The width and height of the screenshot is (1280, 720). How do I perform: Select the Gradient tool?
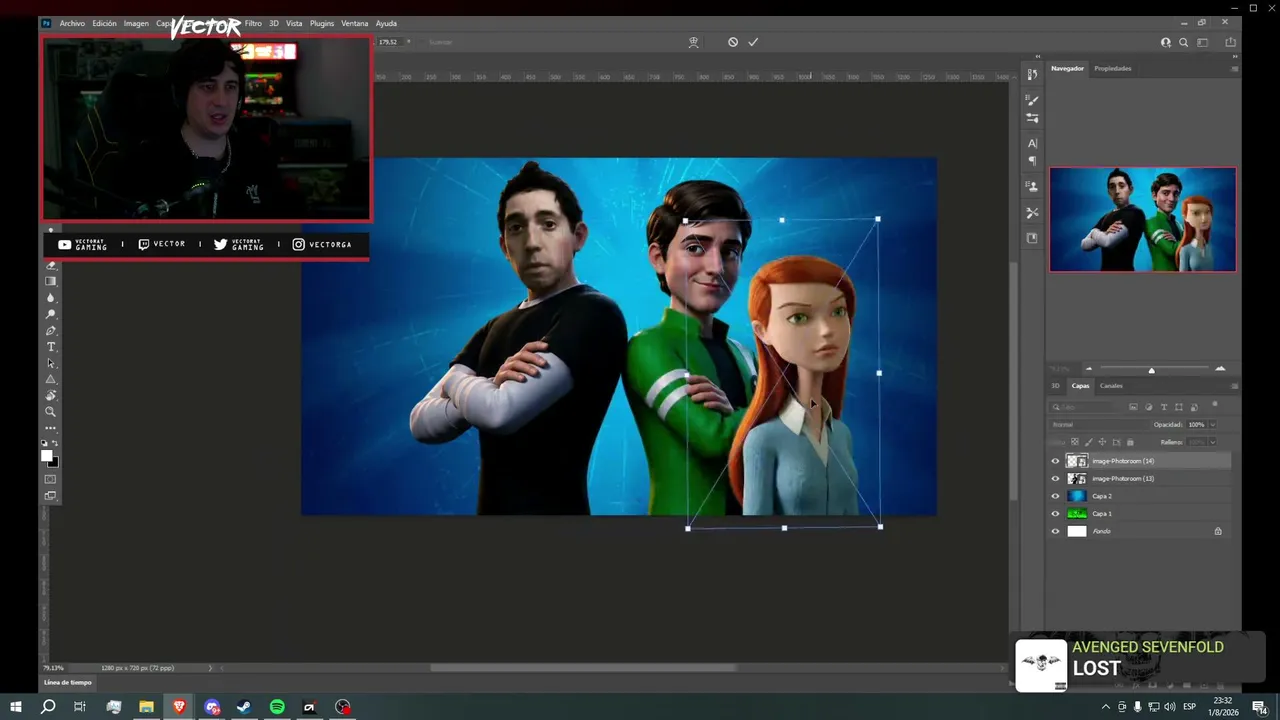tap(52, 282)
